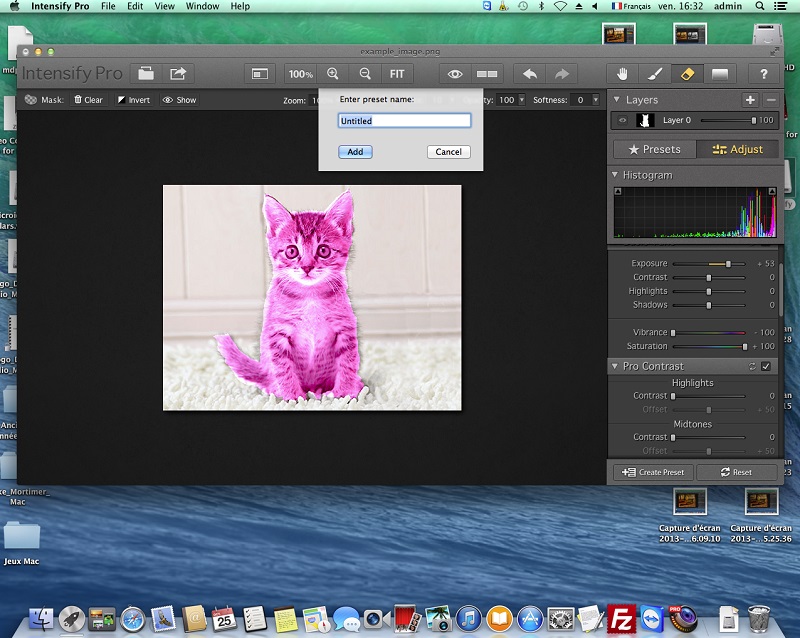This screenshot has height=638, width=800.
Task: Click the Export share icon
Action: click(178, 73)
